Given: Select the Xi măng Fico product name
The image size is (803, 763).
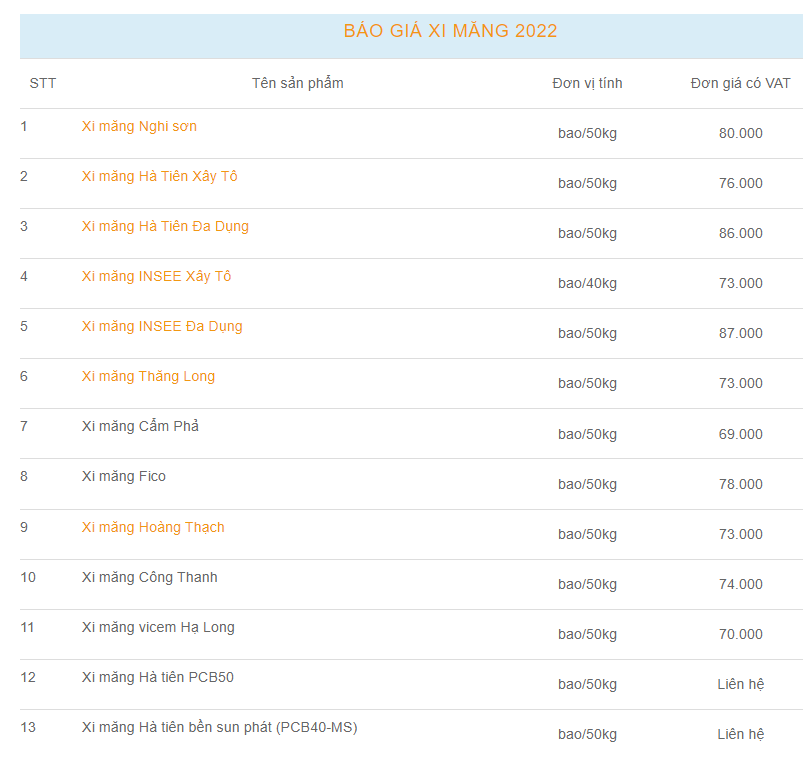Looking at the screenshot, I should click(123, 476).
